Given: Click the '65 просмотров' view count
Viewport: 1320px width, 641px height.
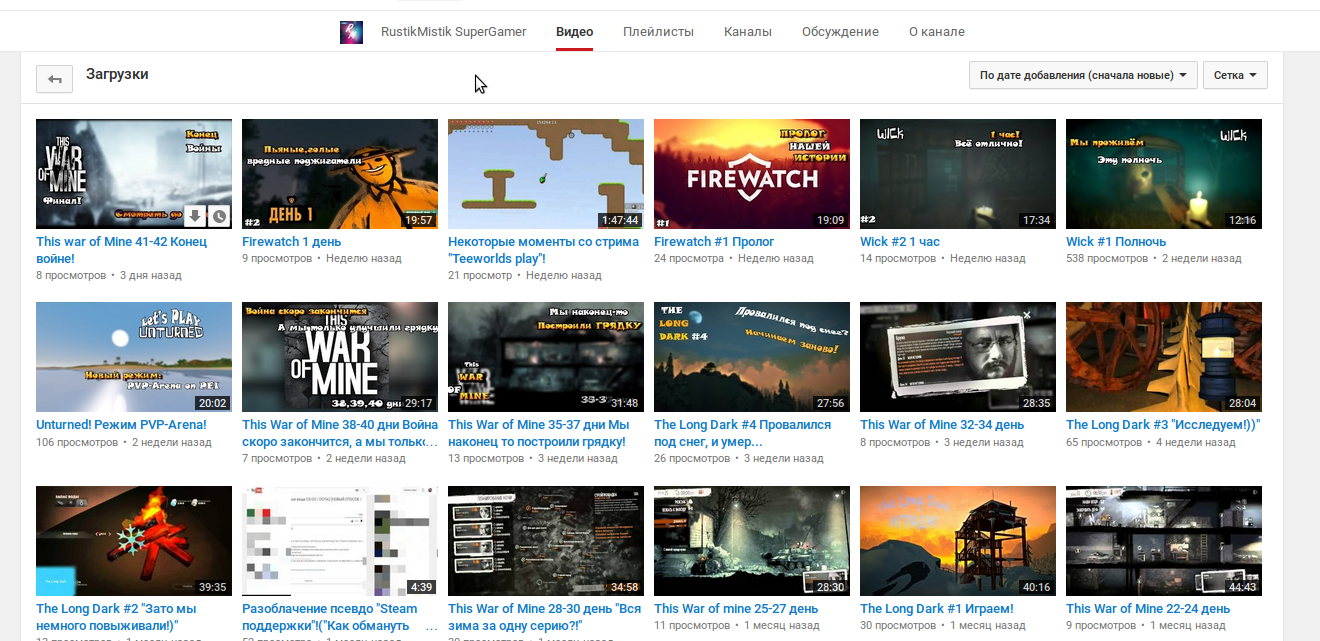Looking at the screenshot, I should click(x=1105, y=442).
